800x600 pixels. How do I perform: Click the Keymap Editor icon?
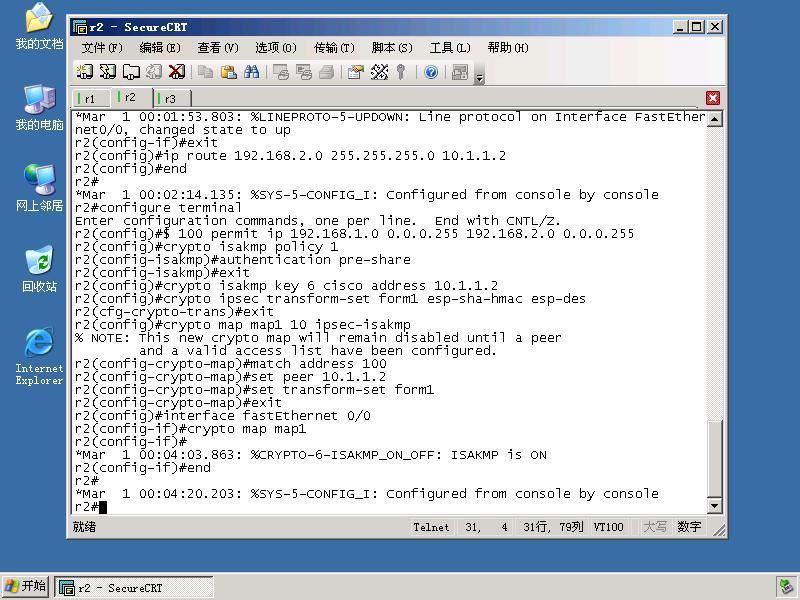379,72
